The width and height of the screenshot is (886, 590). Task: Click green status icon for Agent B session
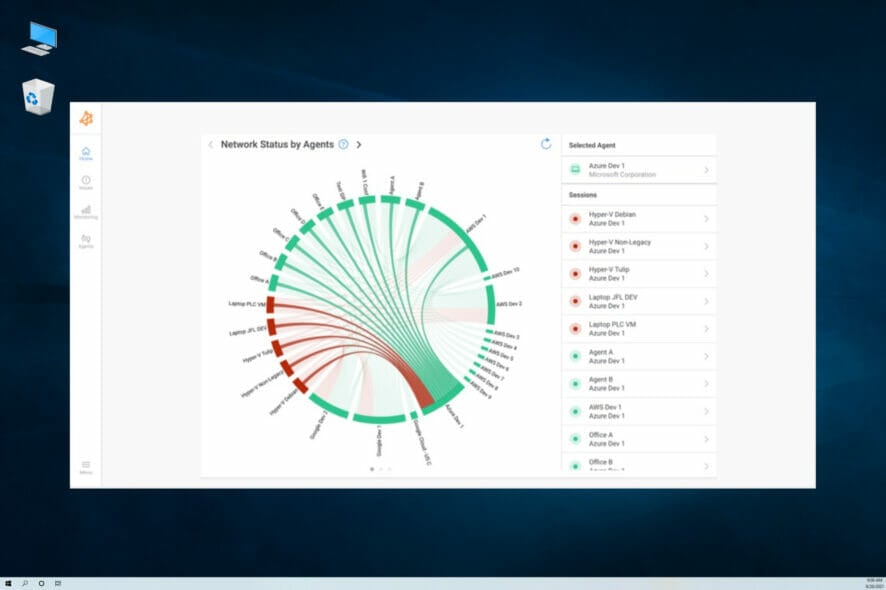pyautogui.click(x=575, y=384)
